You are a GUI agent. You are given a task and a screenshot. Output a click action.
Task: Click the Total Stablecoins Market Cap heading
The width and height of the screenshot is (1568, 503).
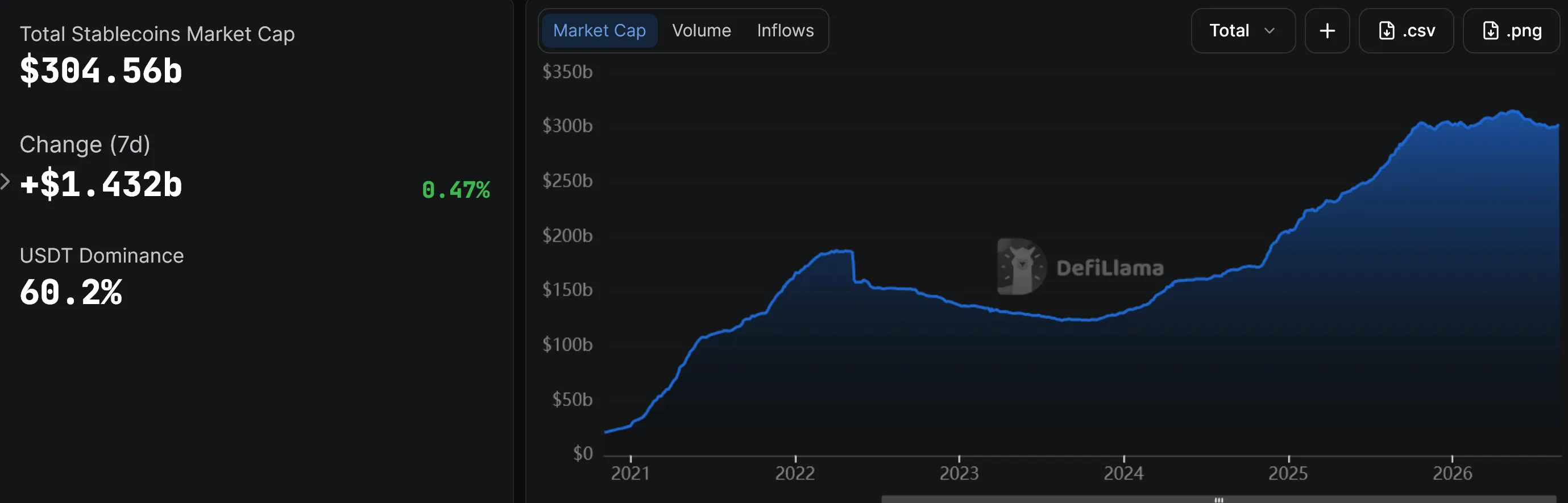point(157,34)
